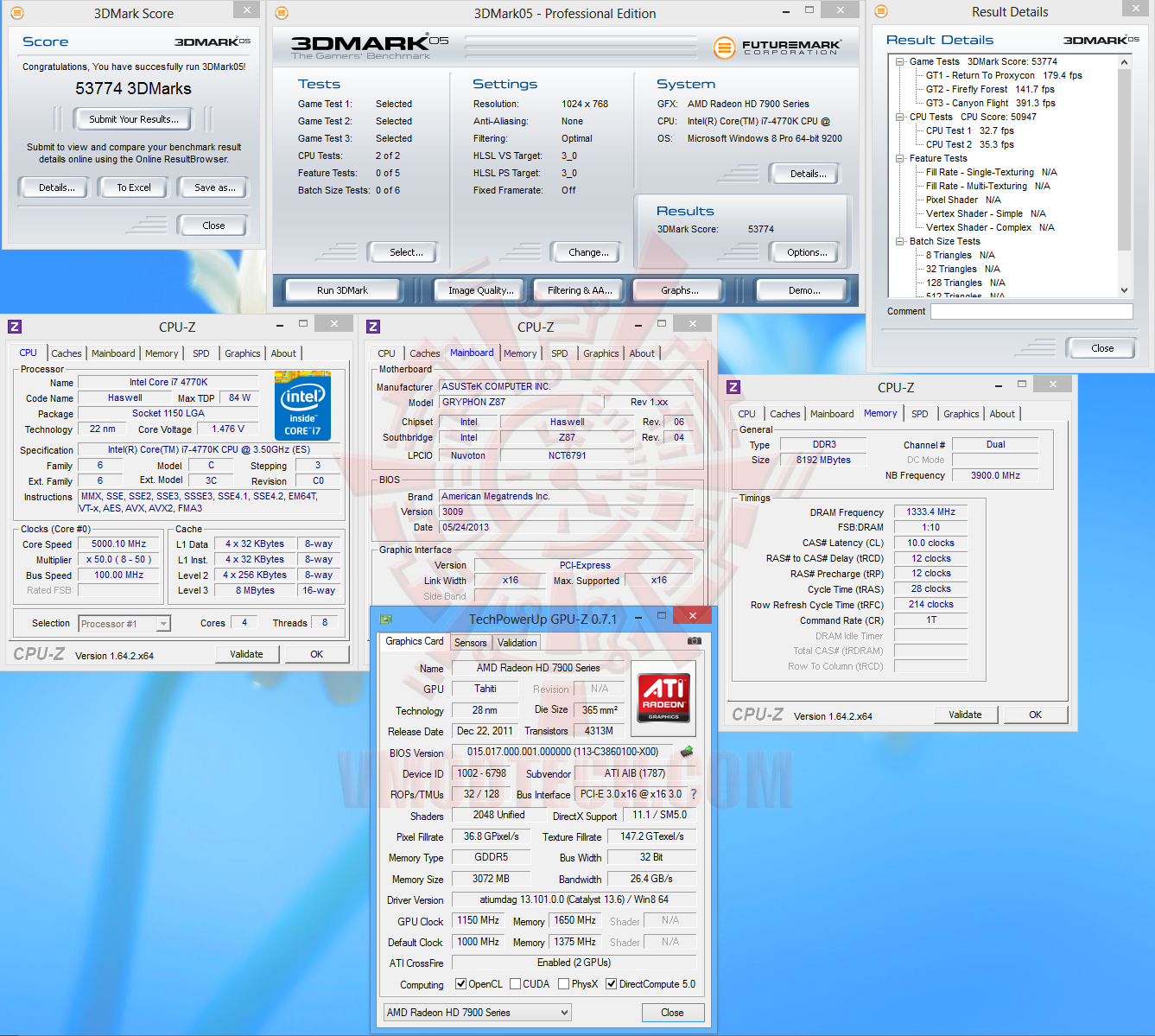Screen dimensions: 1155x1036
Task: Click the 5000.10 MHz Core Speed value
Action: click(119, 544)
